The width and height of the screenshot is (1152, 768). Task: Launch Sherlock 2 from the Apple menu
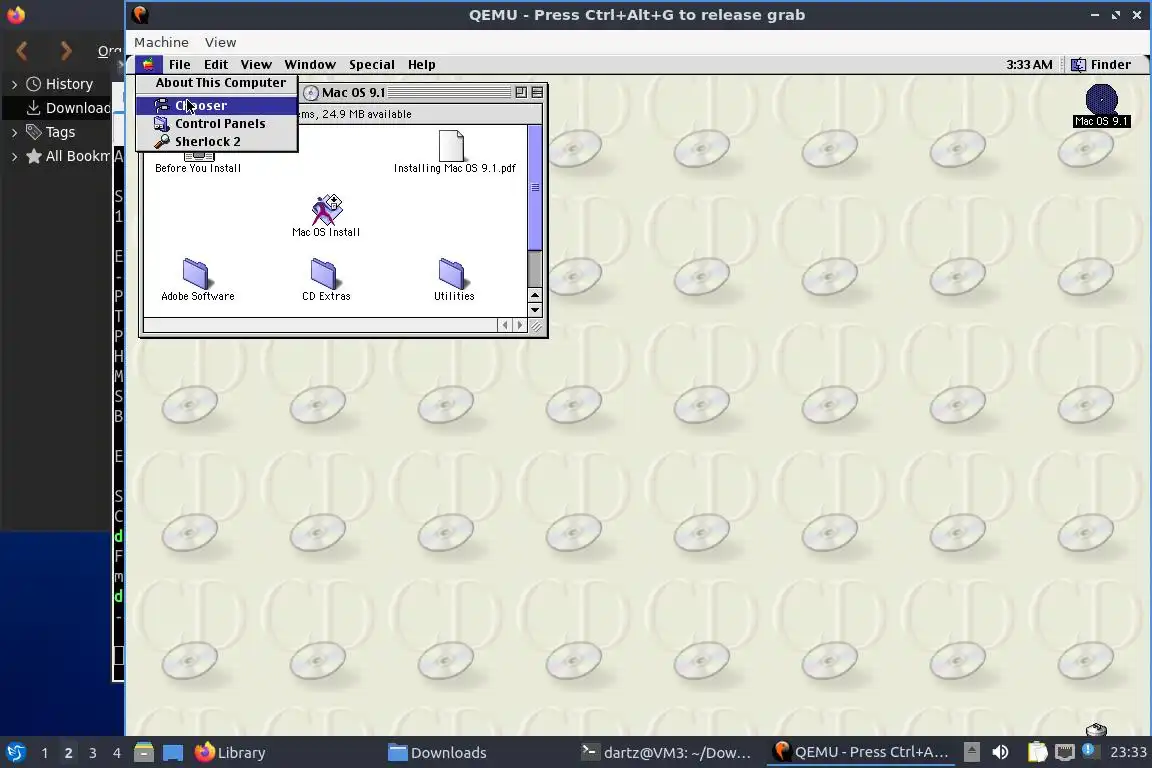click(217, 142)
